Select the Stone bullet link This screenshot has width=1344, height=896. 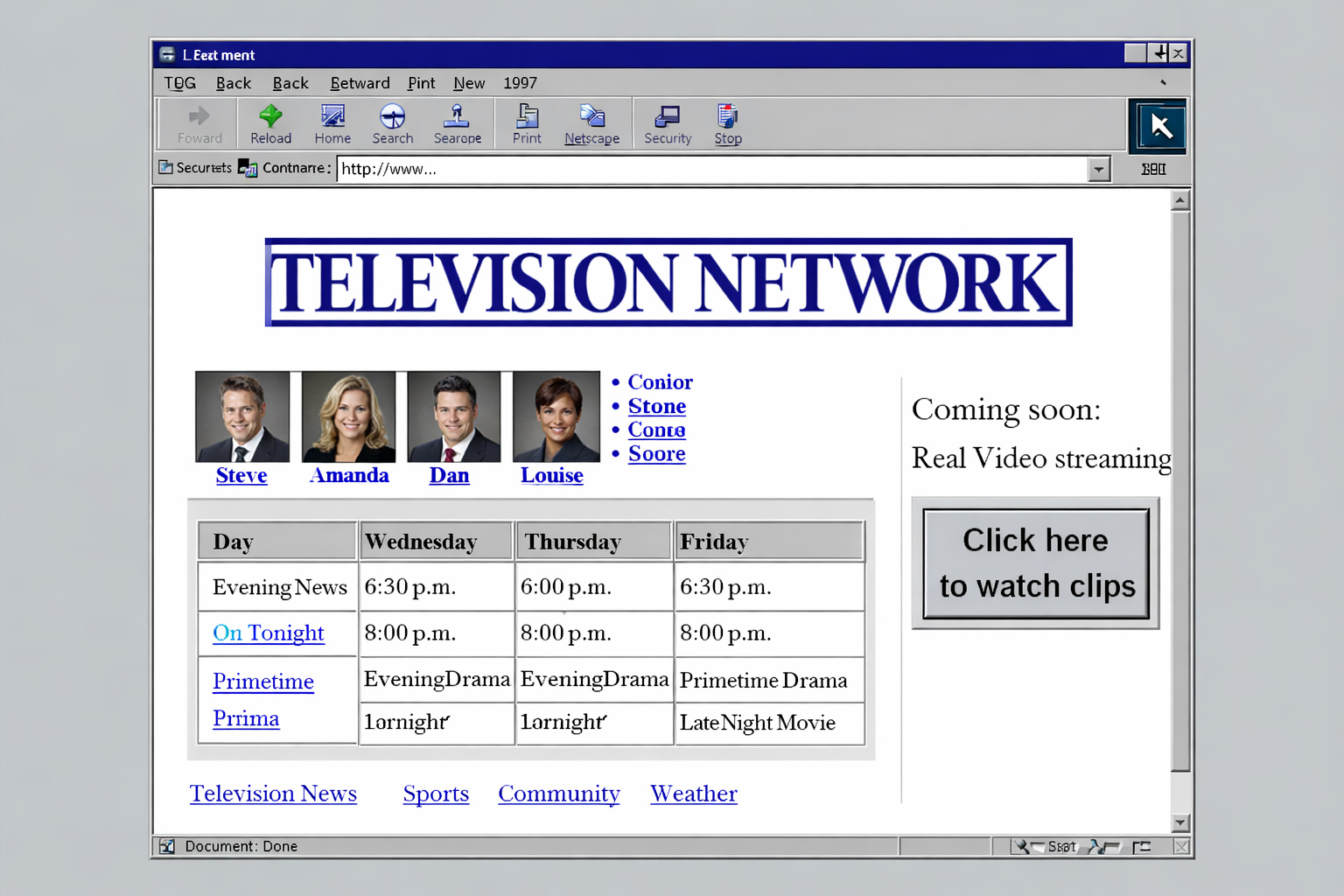coord(656,406)
